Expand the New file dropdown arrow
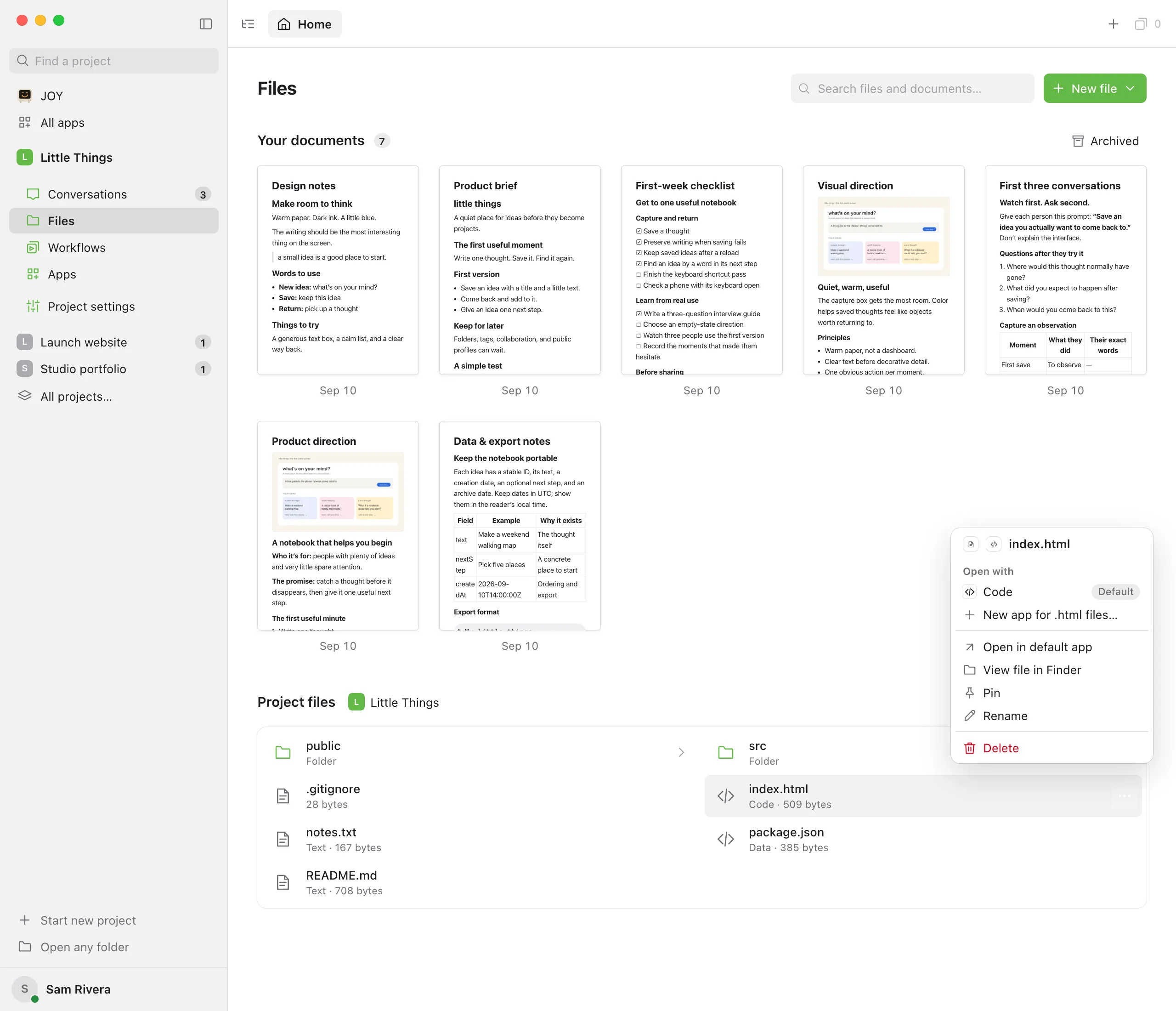The height and width of the screenshot is (1011, 1176). tap(1130, 89)
